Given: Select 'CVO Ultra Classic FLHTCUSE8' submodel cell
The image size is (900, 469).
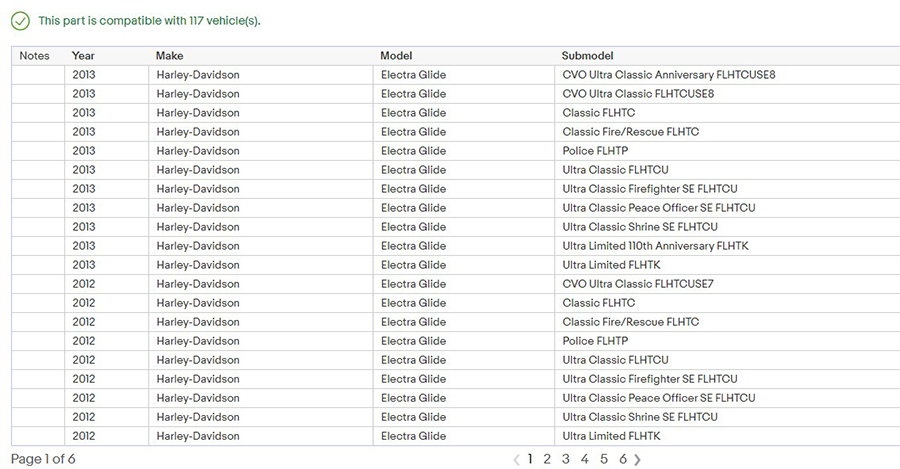Looking at the screenshot, I should (727, 94).
